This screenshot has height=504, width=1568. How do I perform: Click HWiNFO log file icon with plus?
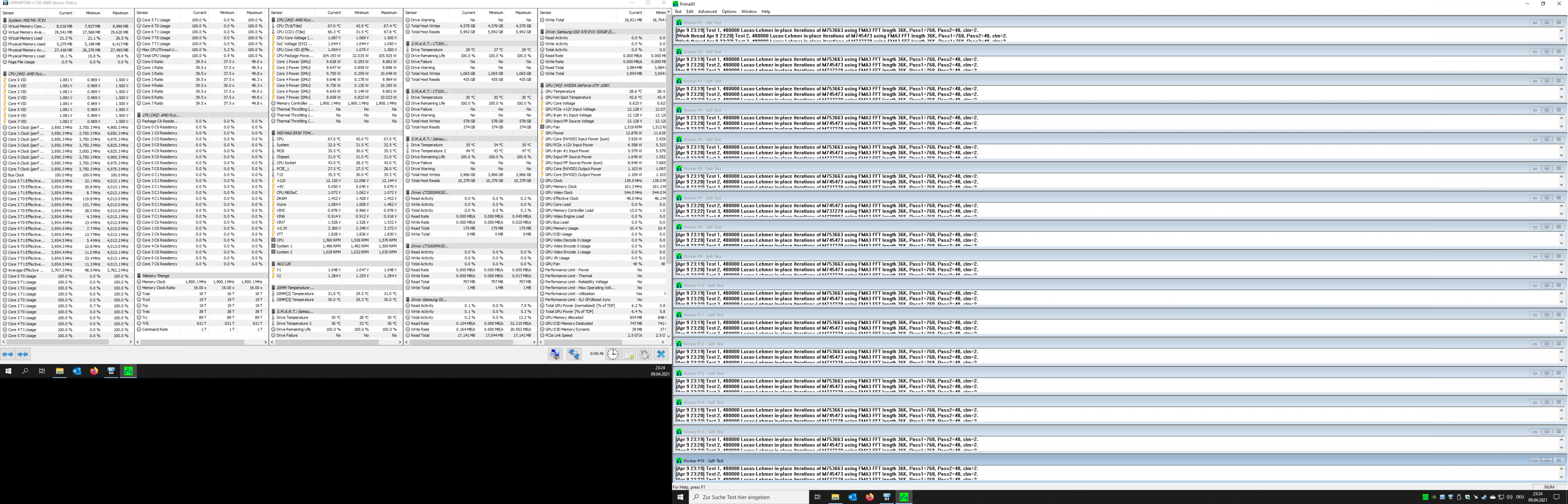[x=629, y=354]
